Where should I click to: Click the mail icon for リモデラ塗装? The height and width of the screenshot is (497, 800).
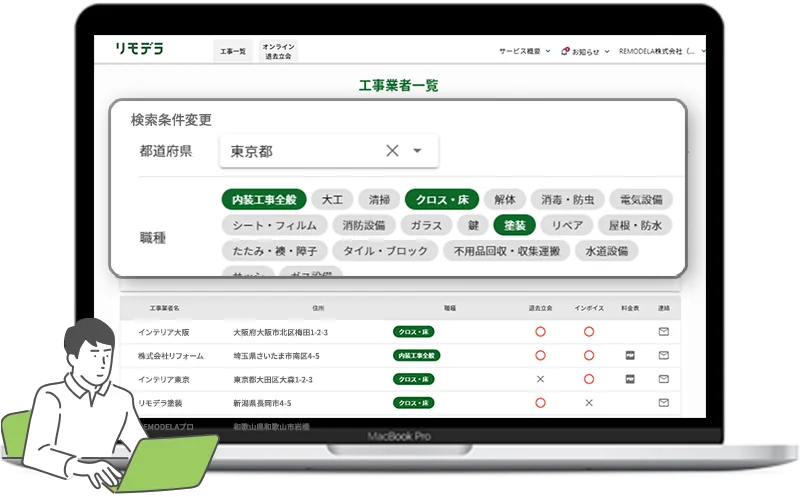point(663,403)
